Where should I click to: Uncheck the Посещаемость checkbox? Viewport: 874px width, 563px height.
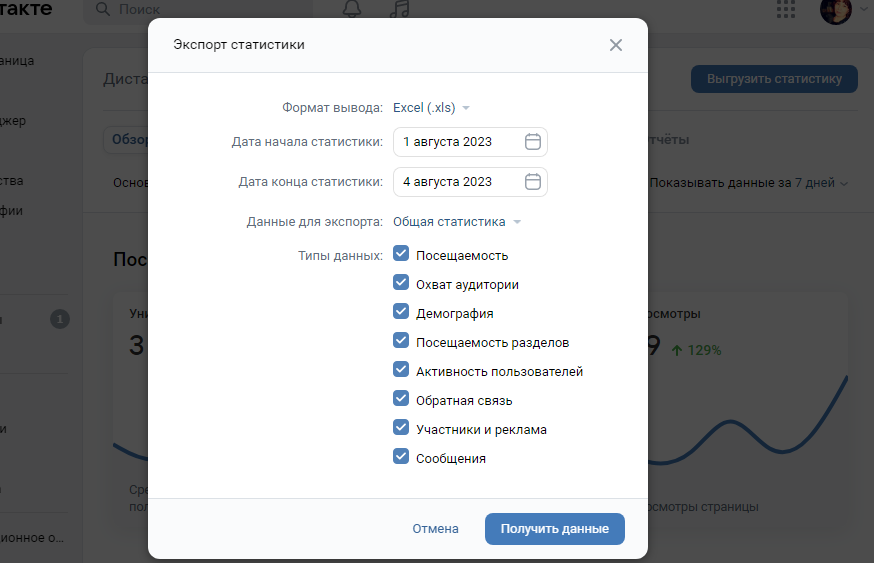coord(401,254)
